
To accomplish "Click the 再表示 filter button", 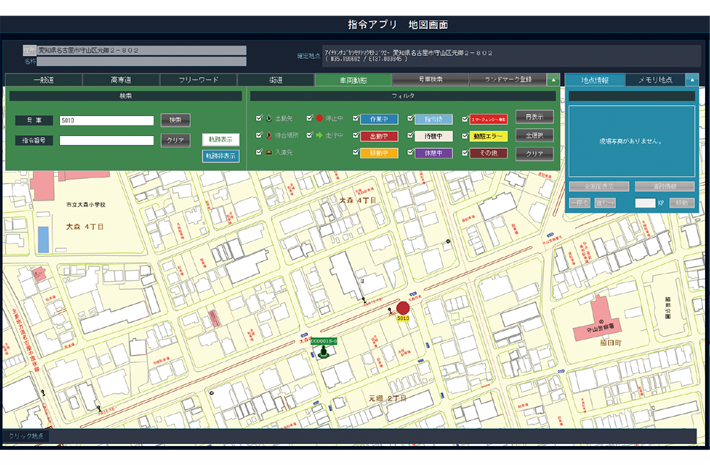I will click(x=534, y=117).
